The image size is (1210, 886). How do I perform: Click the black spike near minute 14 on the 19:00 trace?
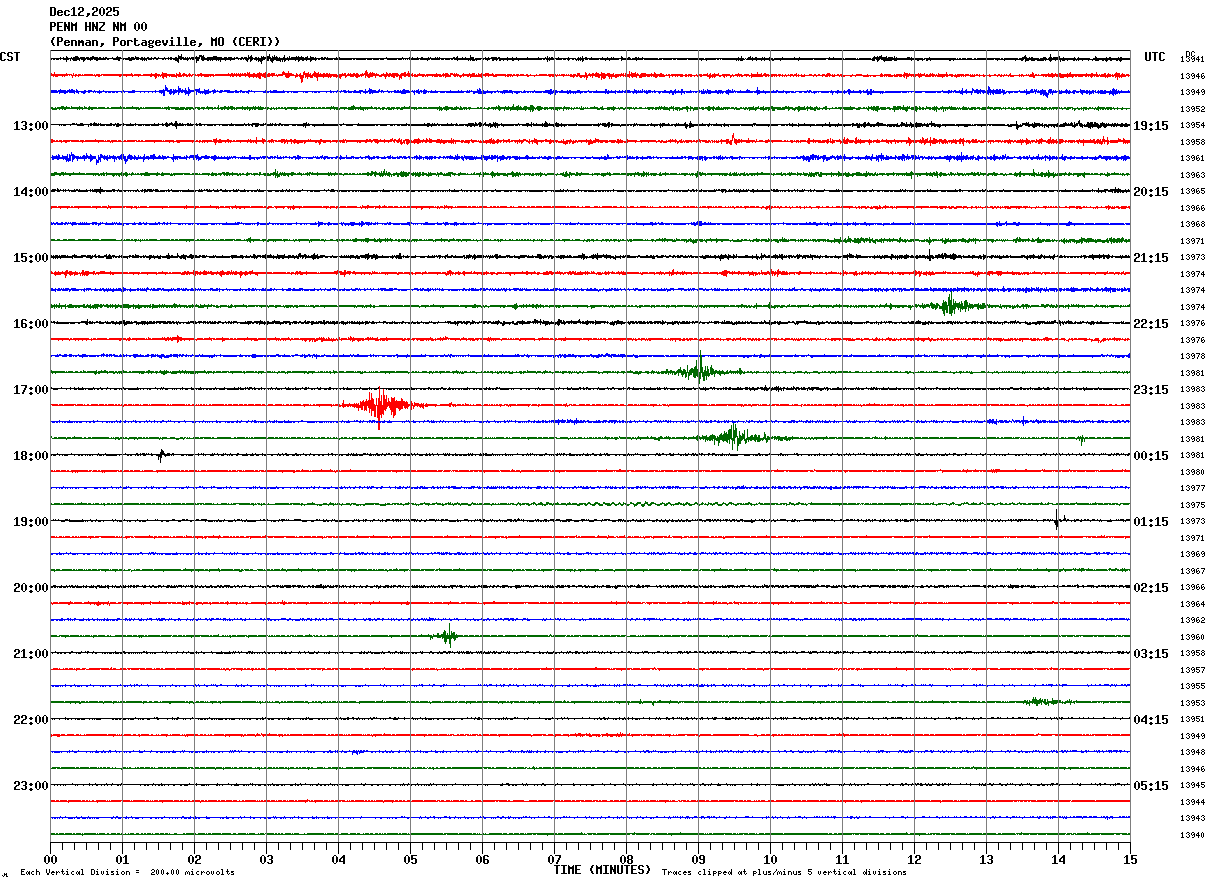[1058, 519]
